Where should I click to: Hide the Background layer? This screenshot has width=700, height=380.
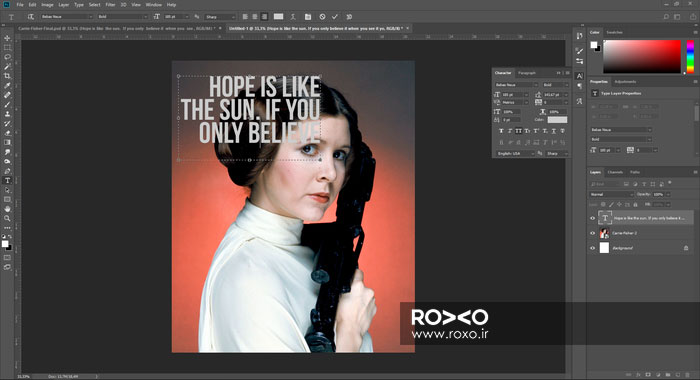[593, 248]
